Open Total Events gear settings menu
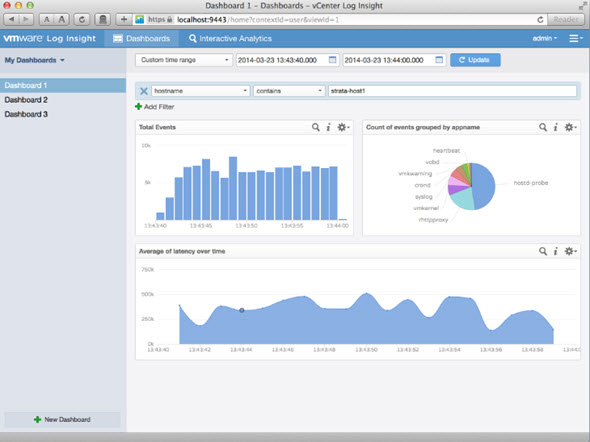 click(343, 127)
